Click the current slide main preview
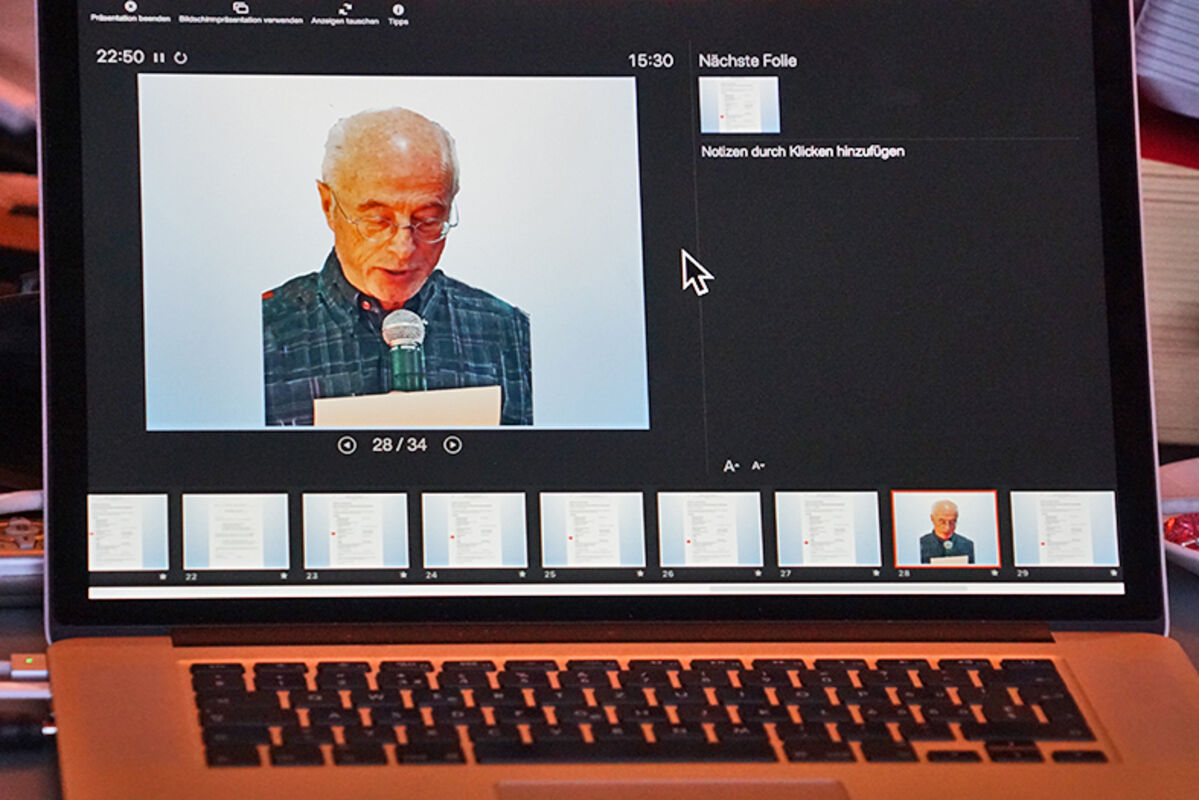This screenshot has height=800, width=1199. (393, 252)
